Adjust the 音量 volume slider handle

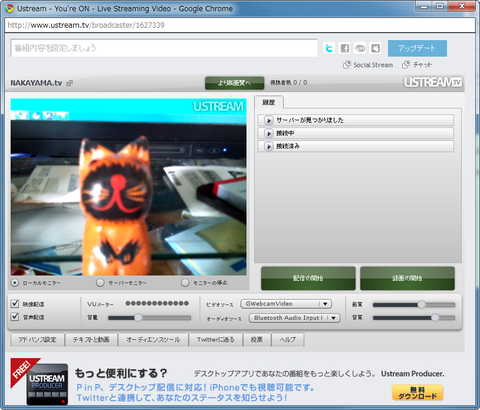tap(138, 318)
